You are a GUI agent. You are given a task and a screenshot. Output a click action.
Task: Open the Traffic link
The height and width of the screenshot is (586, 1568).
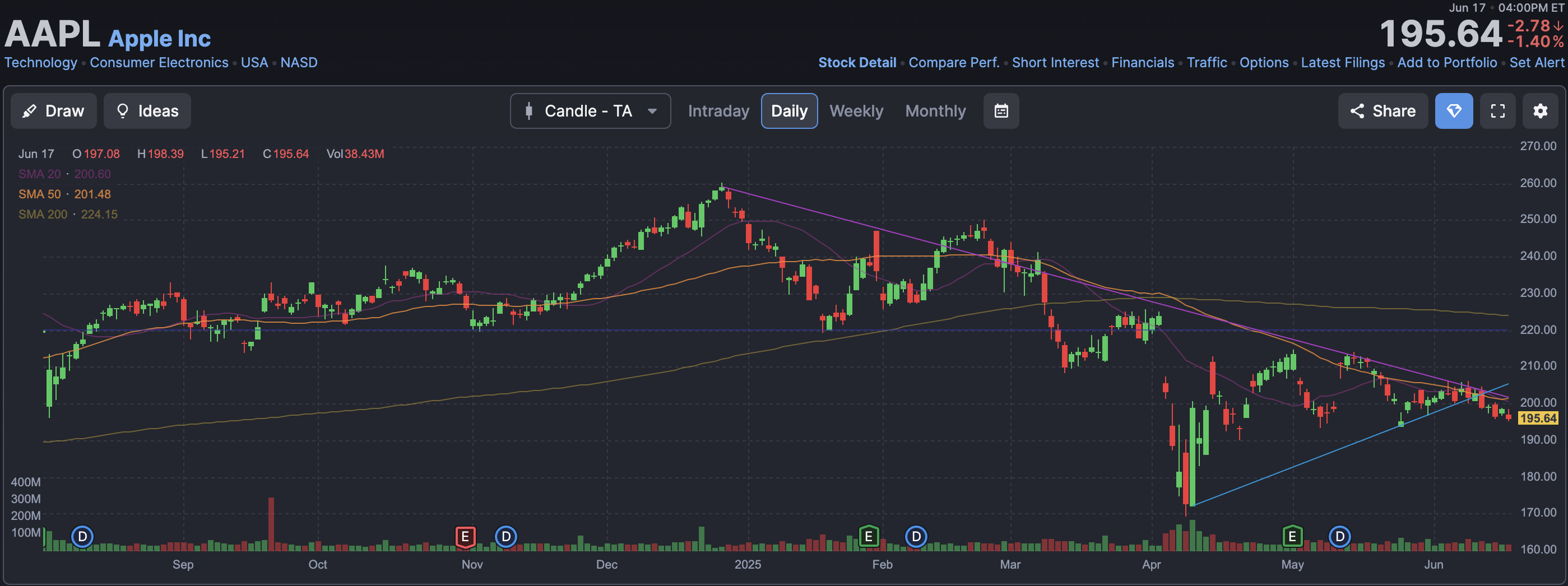click(1207, 63)
